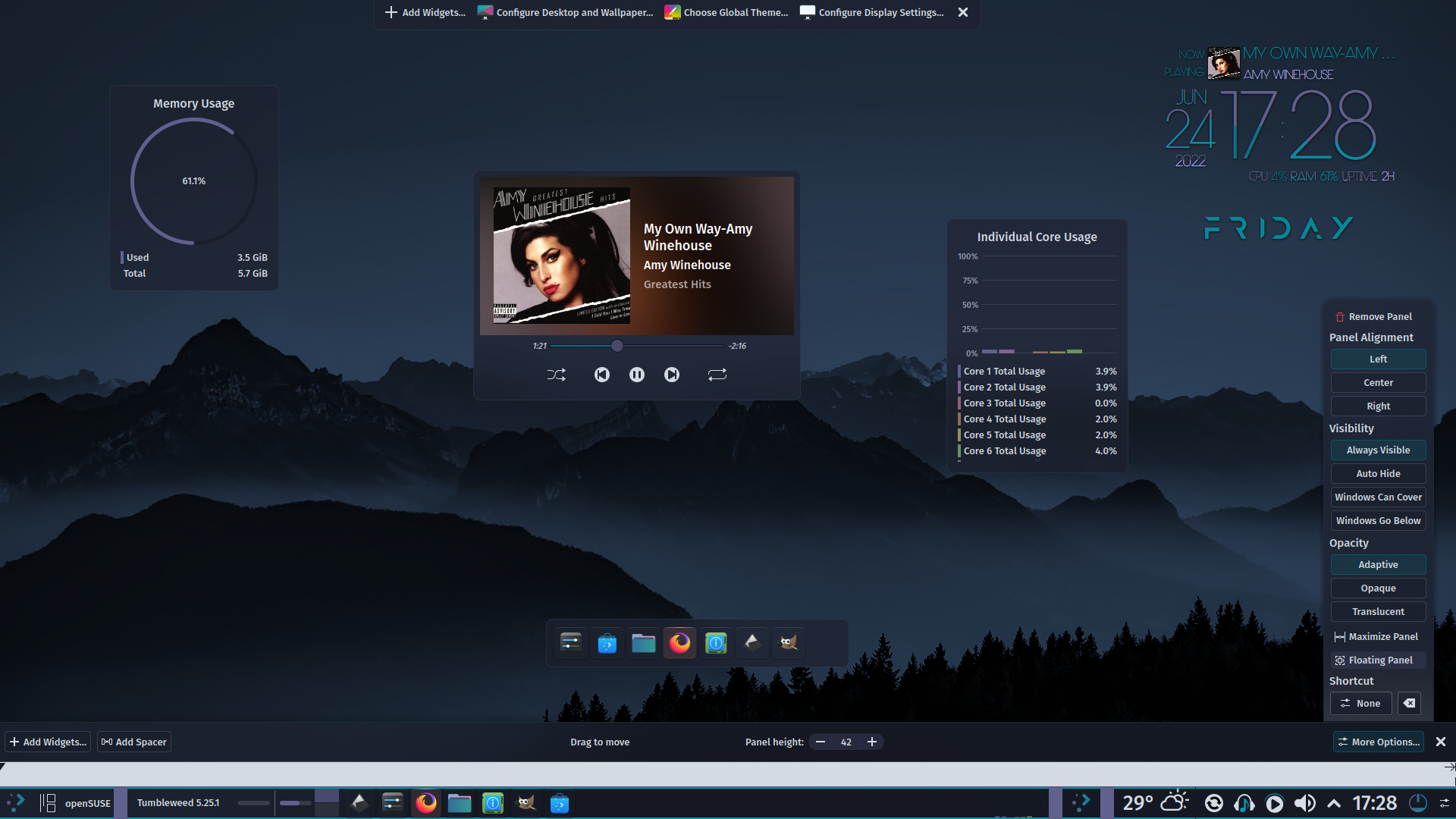This screenshot has width=1456, height=819.
Task: Open Discover in the bottom panel
Action: click(x=560, y=803)
